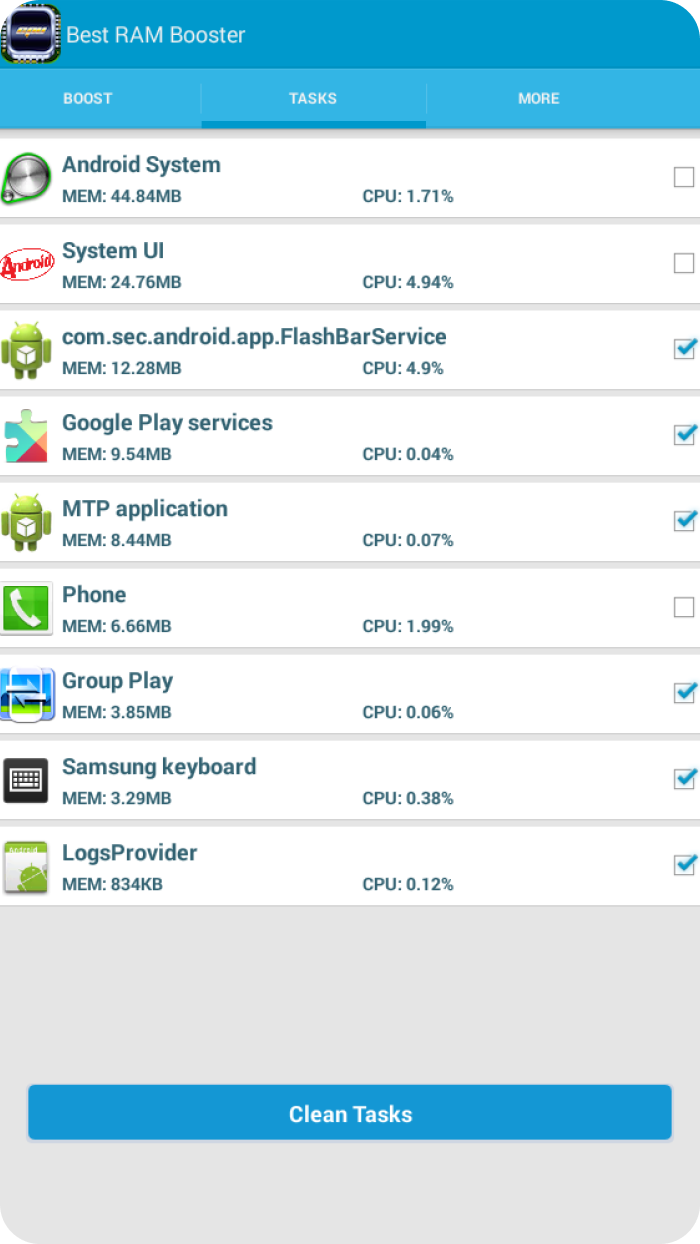This screenshot has height=1244, width=700.
Task: Click the Group Play app icon
Action: pyautogui.click(x=26, y=695)
